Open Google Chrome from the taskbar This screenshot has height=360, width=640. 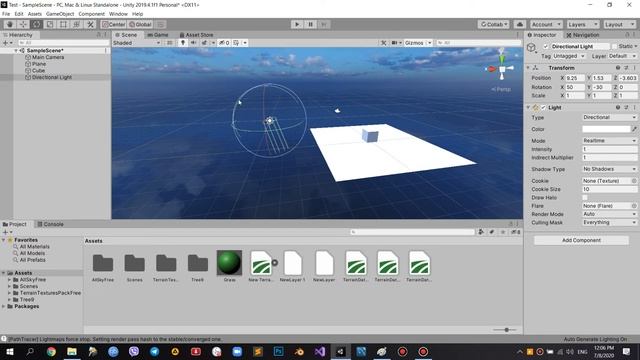(51, 351)
